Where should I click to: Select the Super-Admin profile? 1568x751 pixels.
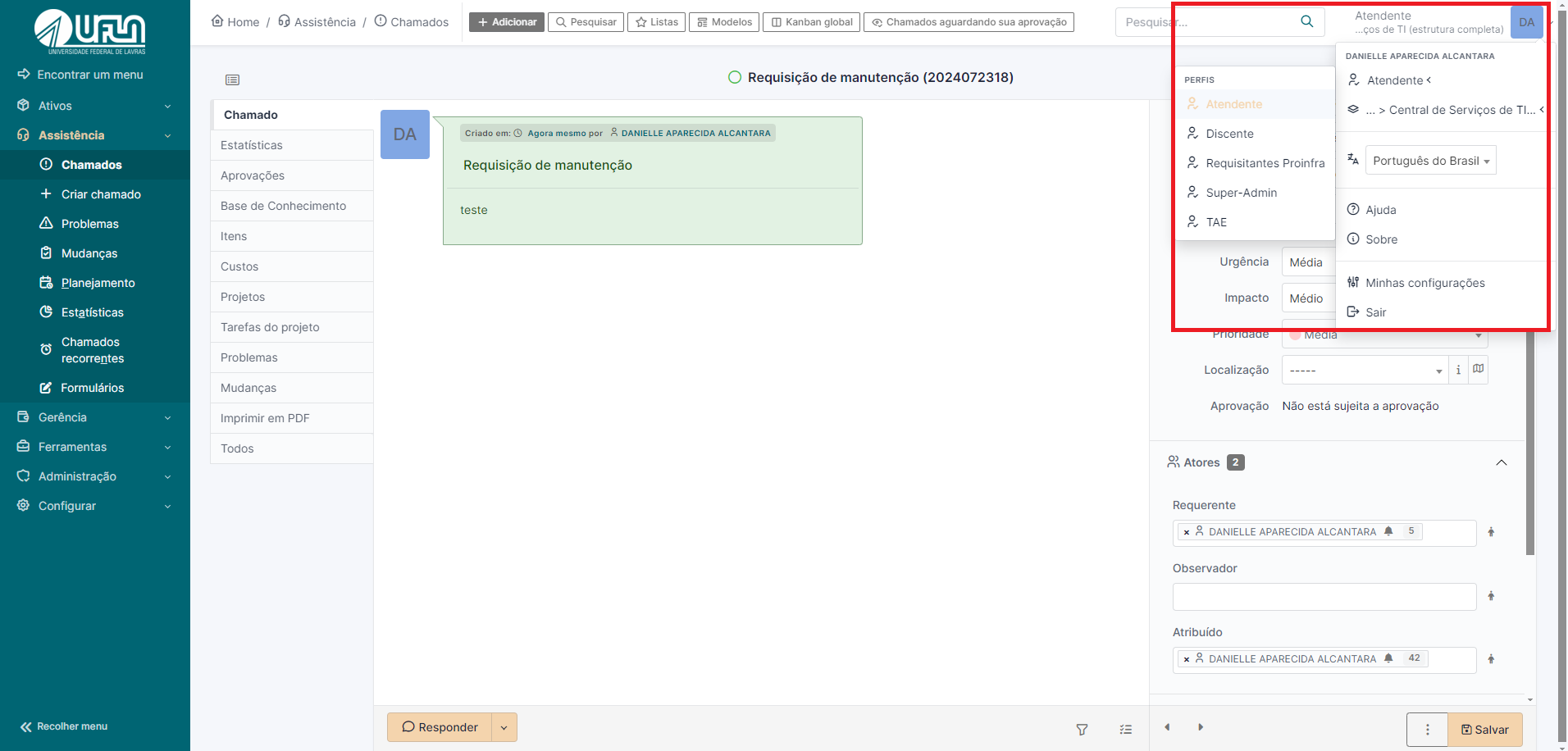pyautogui.click(x=1255, y=193)
